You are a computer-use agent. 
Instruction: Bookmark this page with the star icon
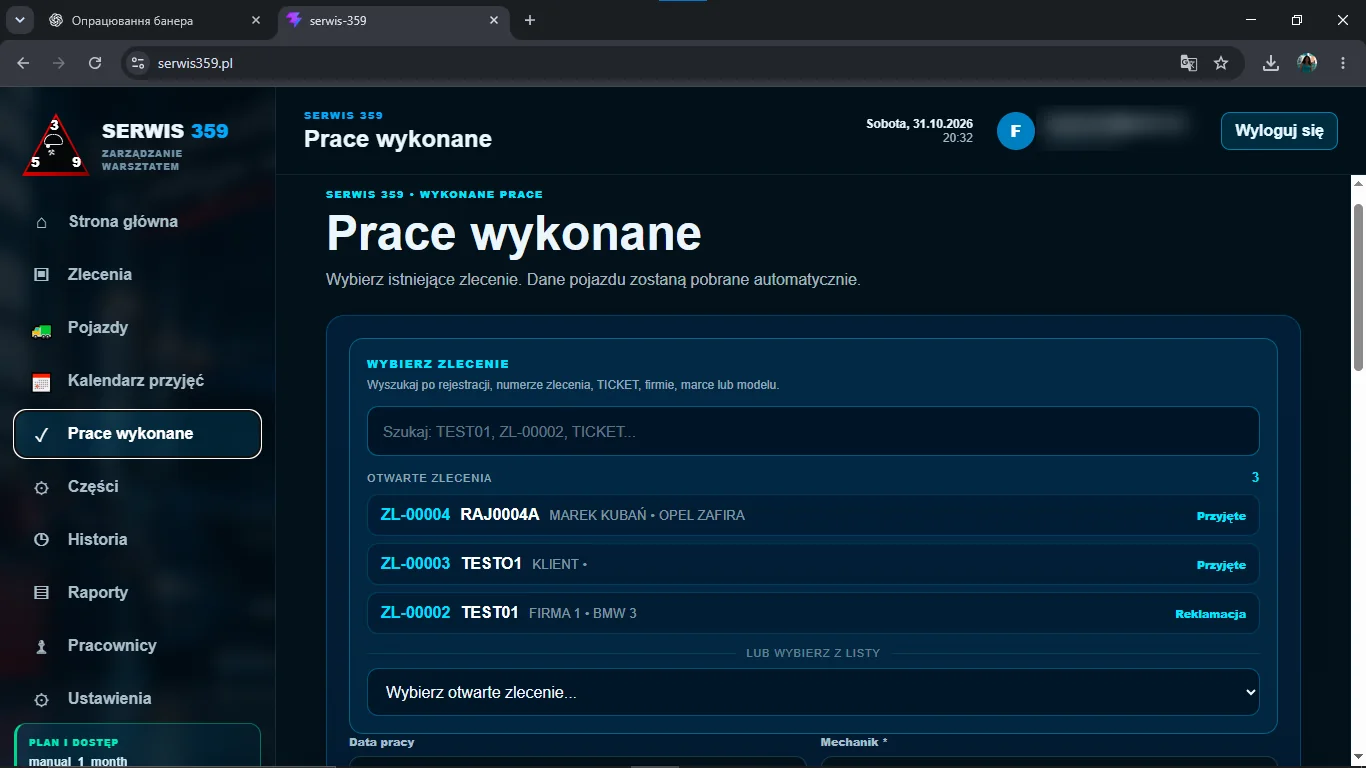(x=1221, y=63)
